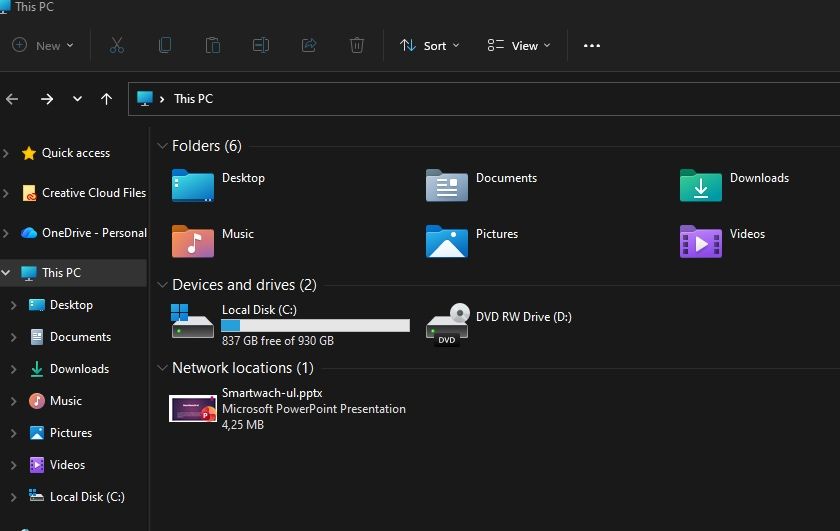840x531 pixels.
Task: Click the Delete trash can icon
Action: point(357,46)
